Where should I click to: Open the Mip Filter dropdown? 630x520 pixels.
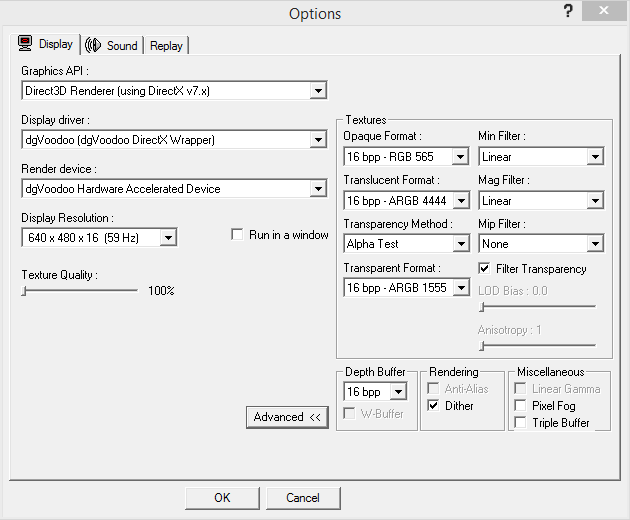tap(595, 244)
